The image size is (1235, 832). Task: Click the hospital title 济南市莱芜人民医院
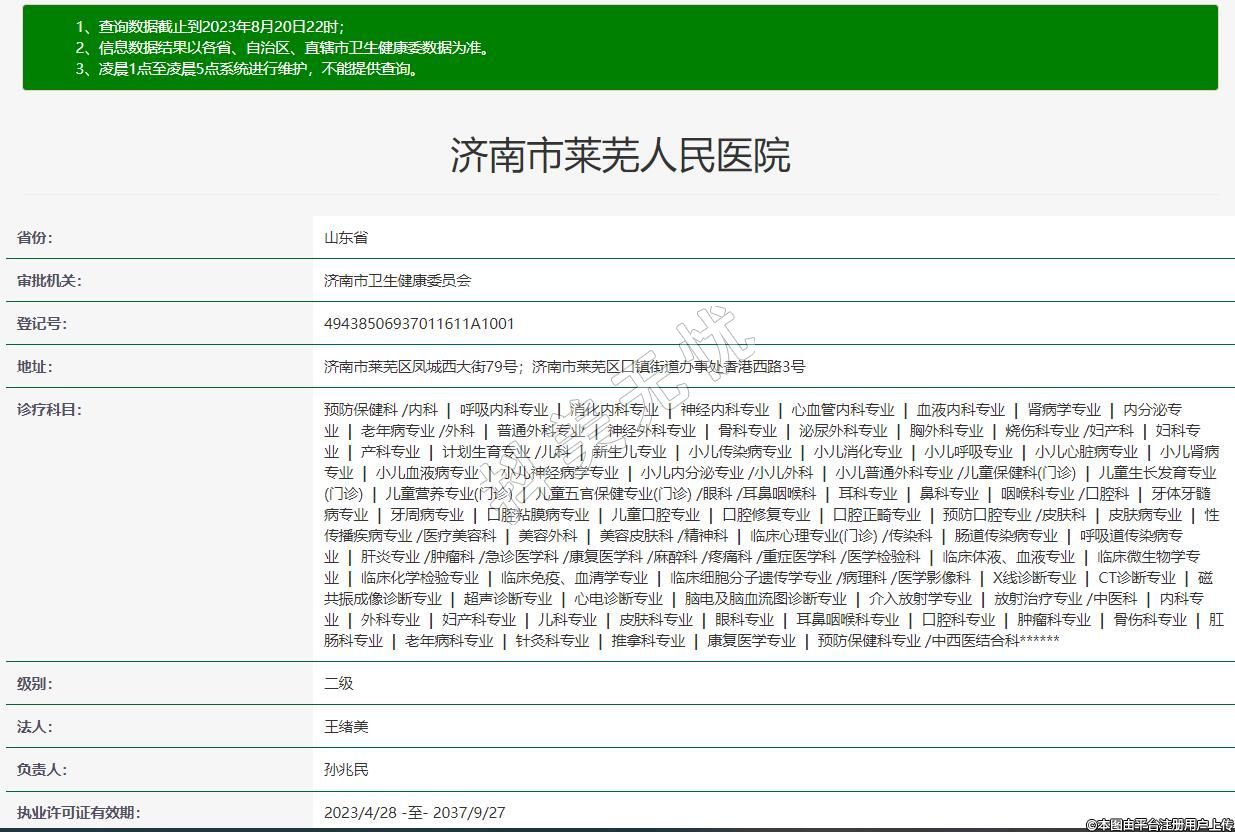pos(620,155)
